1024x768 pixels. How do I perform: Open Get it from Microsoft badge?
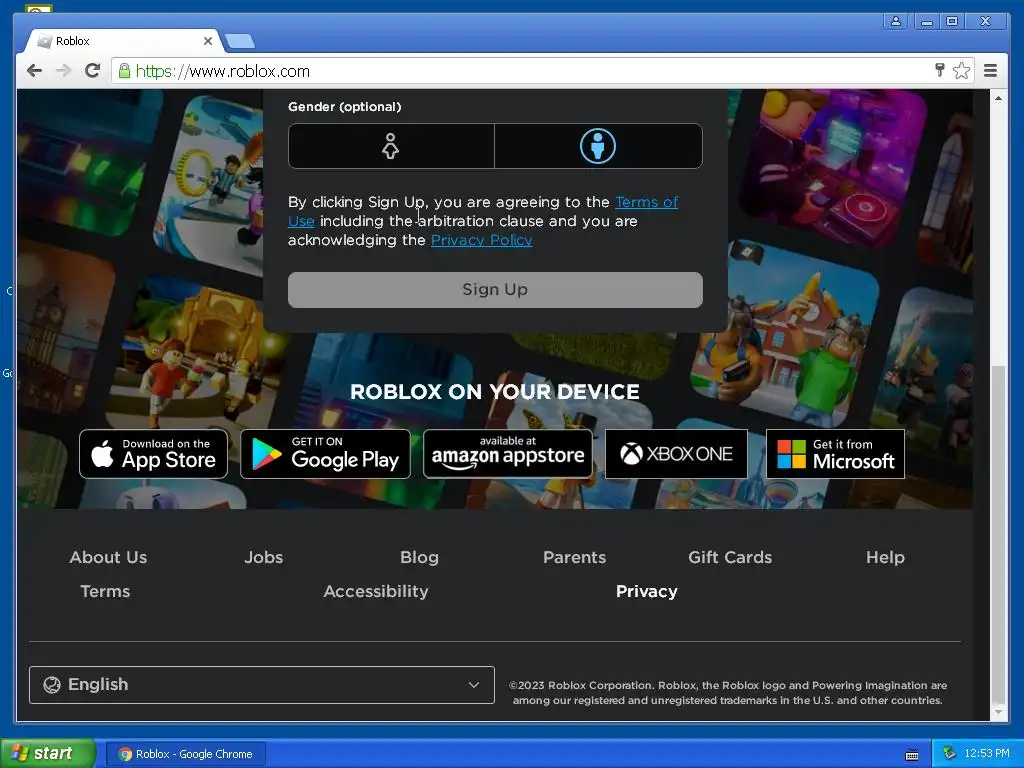[x=835, y=454]
